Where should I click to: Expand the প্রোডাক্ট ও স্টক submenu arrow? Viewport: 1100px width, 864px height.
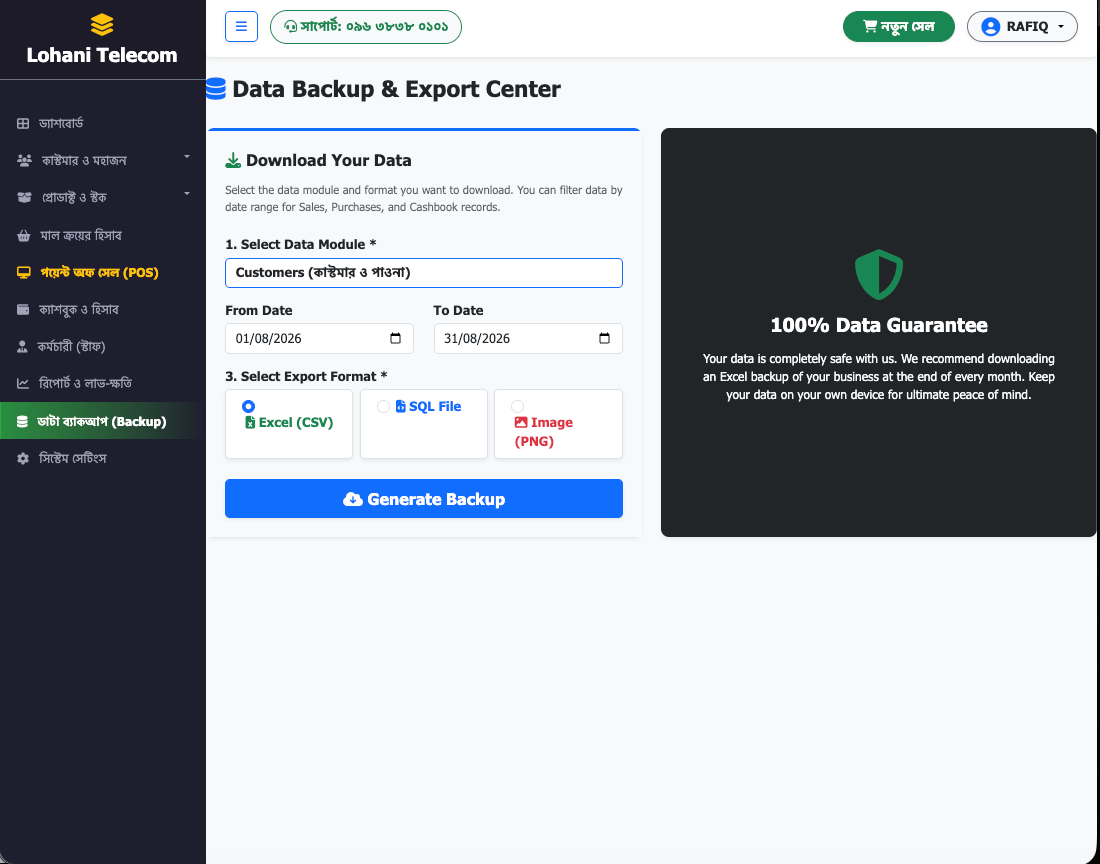(187, 194)
